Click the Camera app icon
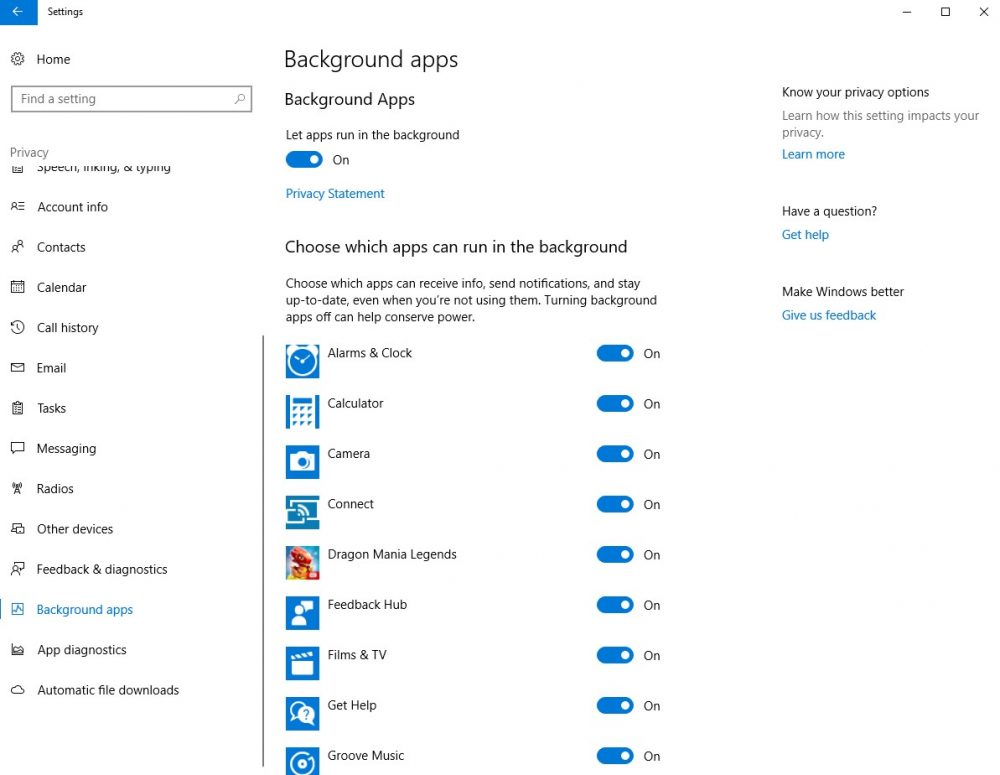This screenshot has height=775, width=1000. tap(302, 462)
